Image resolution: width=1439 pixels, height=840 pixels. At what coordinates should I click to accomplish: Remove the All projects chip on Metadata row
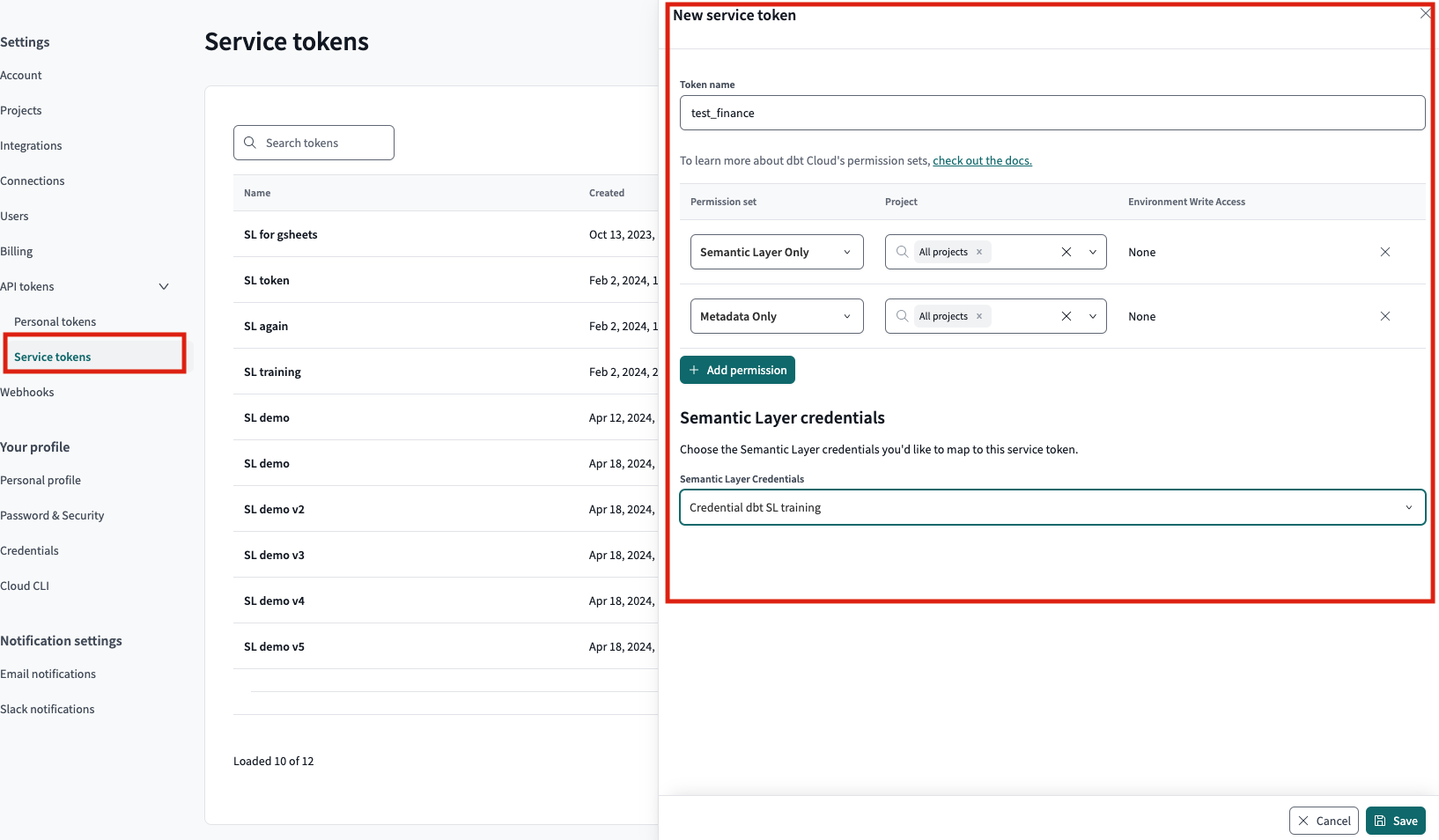click(x=978, y=315)
